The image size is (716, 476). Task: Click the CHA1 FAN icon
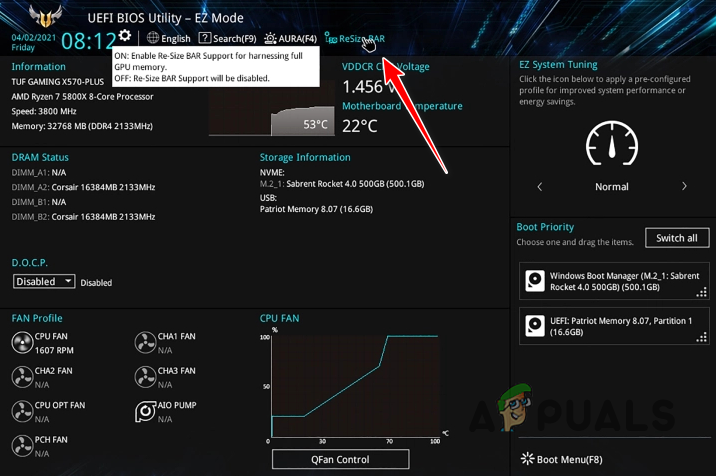[145, 343]
